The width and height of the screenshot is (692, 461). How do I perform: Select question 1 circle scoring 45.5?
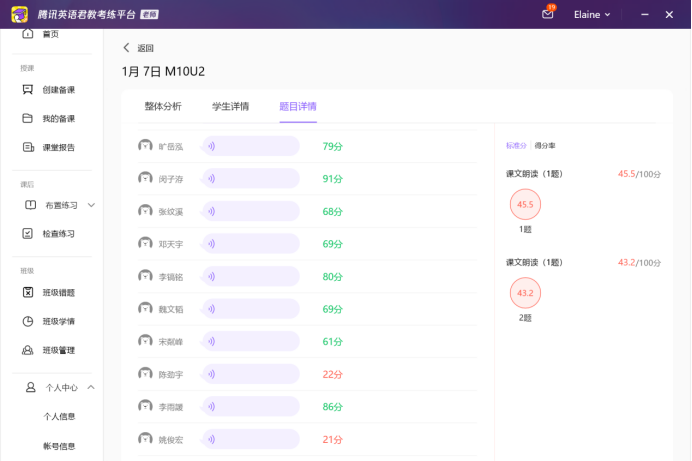click(x=525, y=204)
